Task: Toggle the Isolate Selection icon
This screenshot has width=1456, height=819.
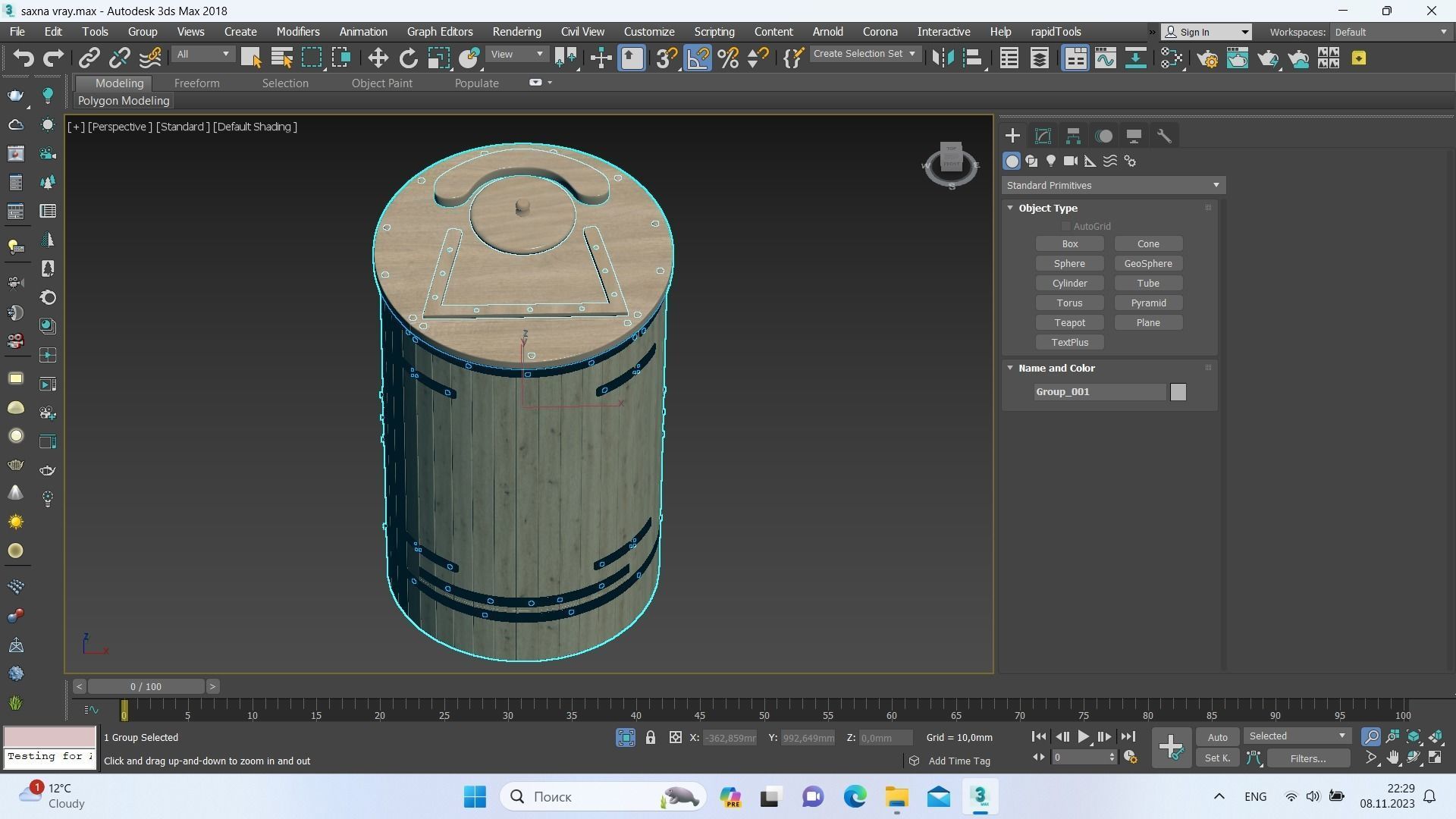Action: coord(626,737)
